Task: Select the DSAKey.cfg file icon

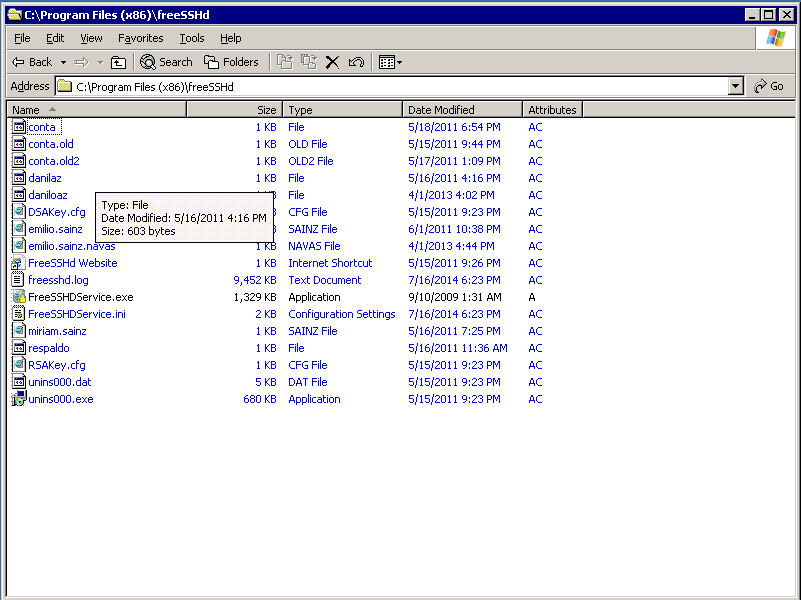Action: click(x=19, y=211)
